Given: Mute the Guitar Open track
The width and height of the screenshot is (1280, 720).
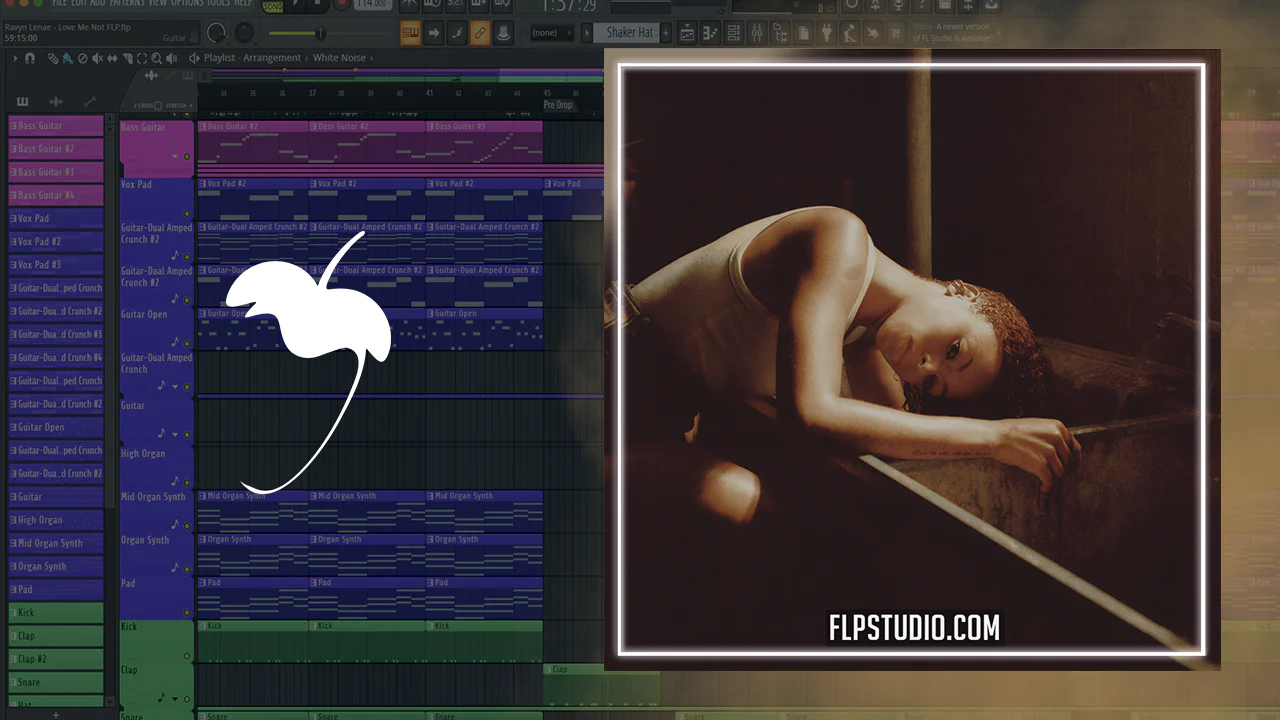Looking at the screenshot, I should pyautogui.click(x=187, y=342).
